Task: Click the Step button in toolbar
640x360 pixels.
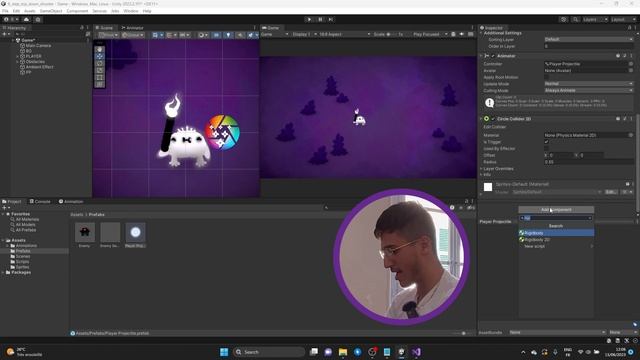Action: point(331,19)
